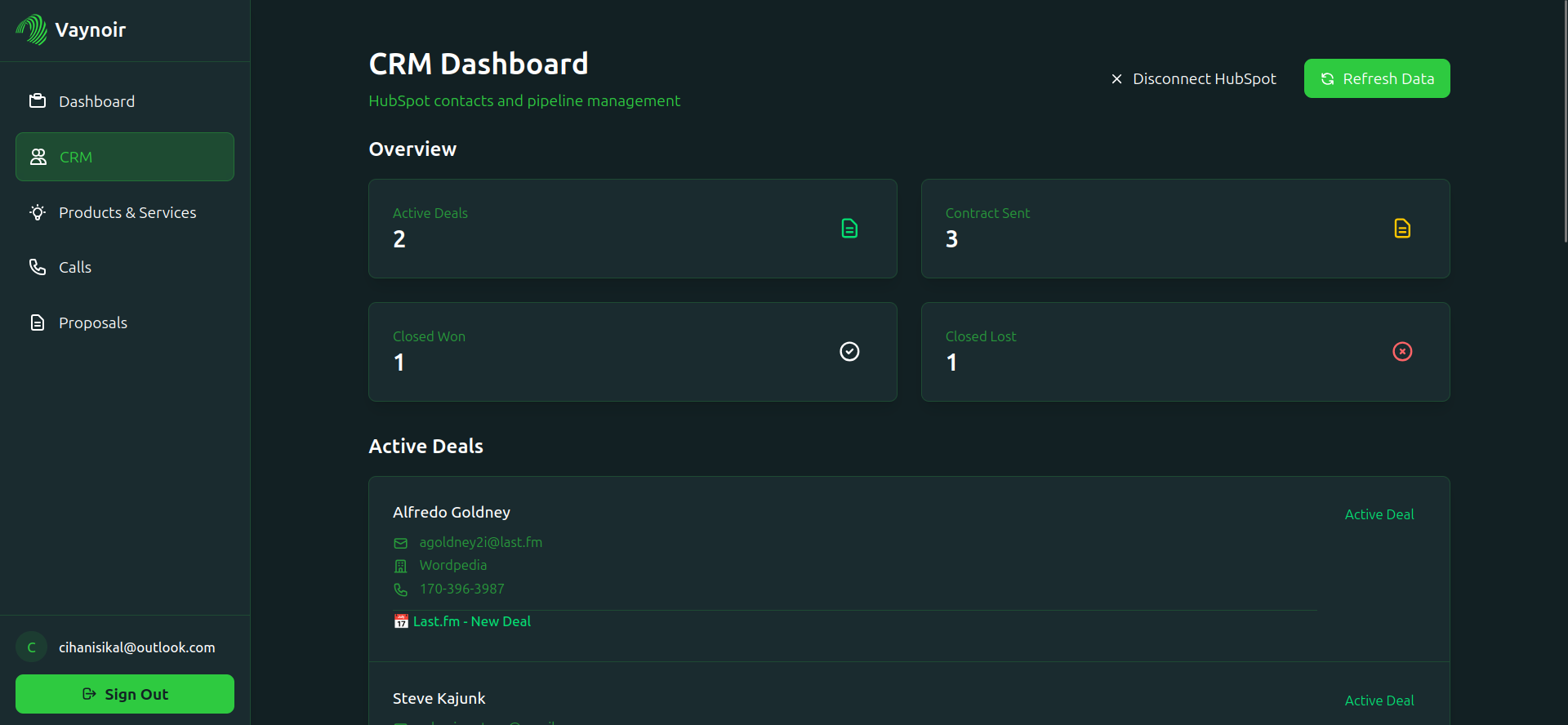The height and width of the screenshot is (725, 1568).
Task: Click the Contract Sent count "3"
Action: 951,239
